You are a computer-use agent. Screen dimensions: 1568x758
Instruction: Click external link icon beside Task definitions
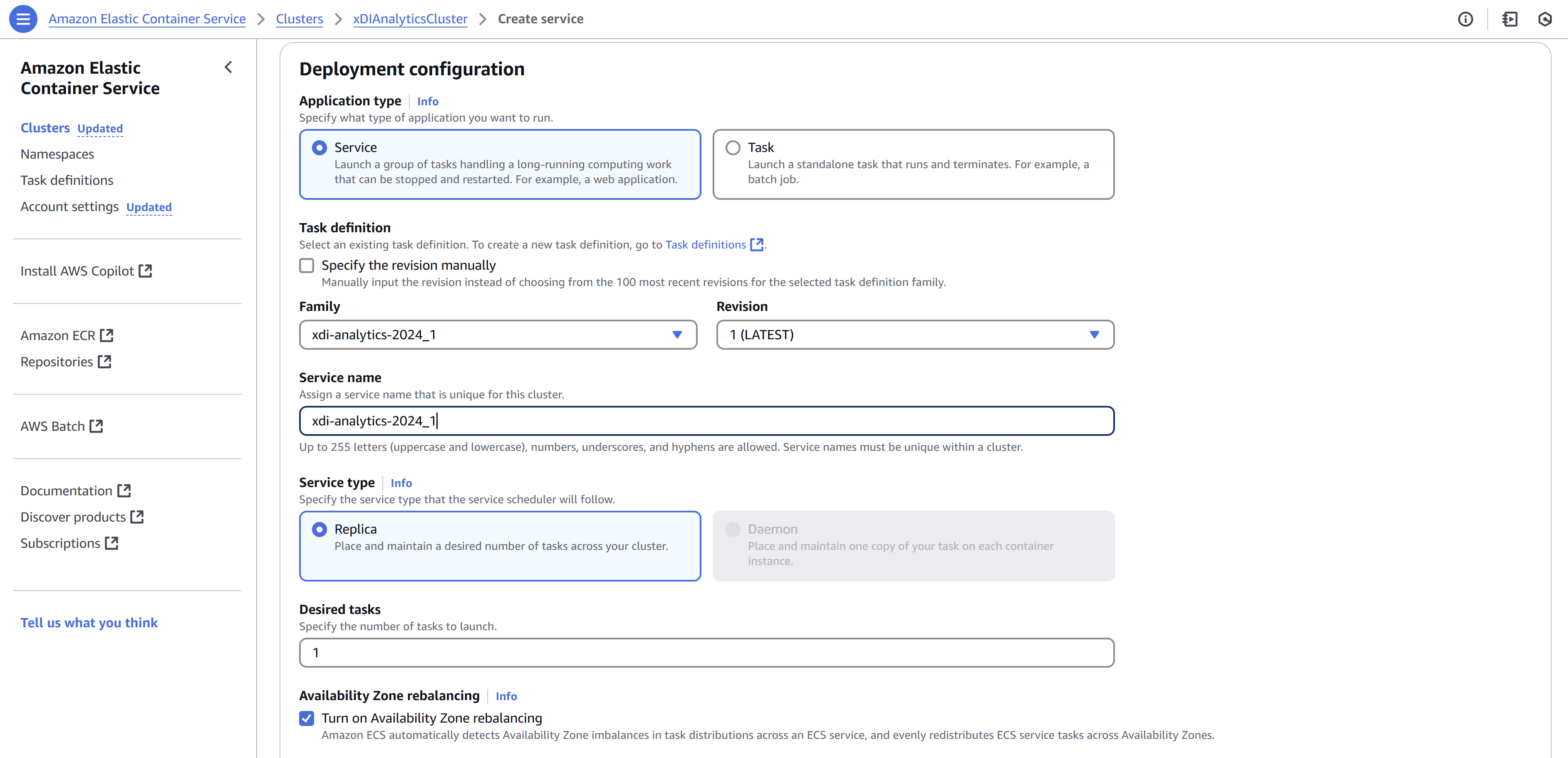(757, 245)
